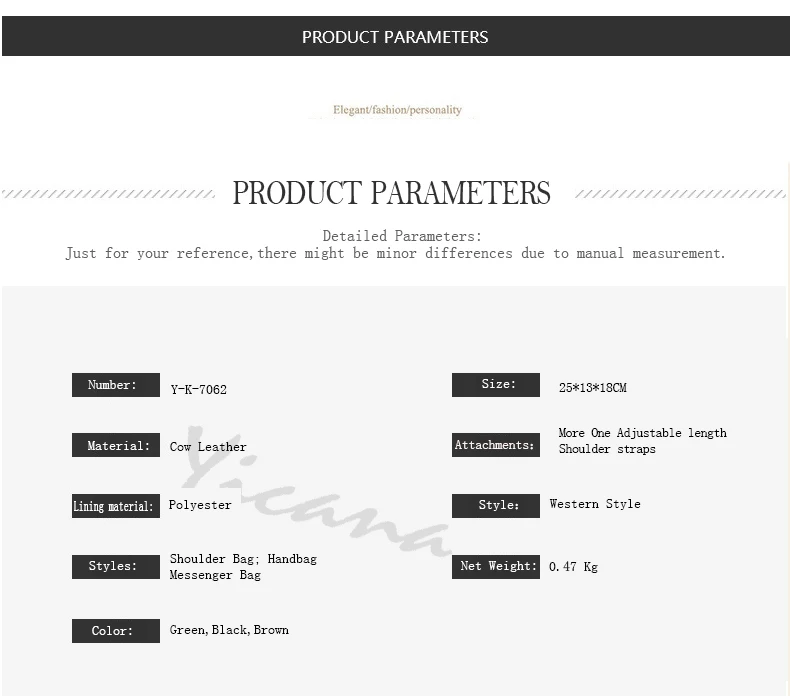Select the Styles label box
Viewport: 790px width, 696px height.
pyautogui.click(x=116, y=566)
